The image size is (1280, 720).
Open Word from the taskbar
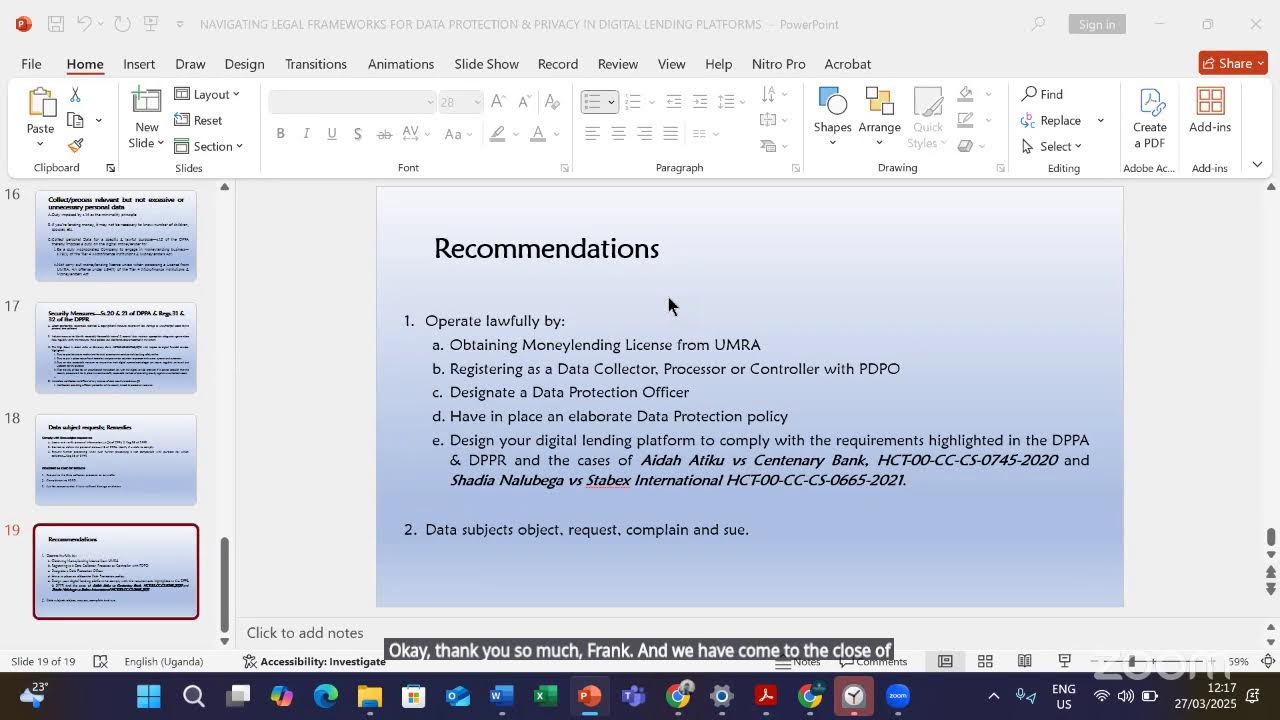501,696
